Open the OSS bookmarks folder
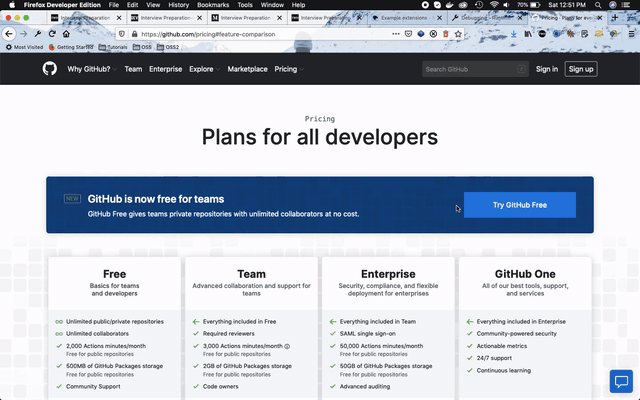Image resolution: width=640 pixels, height=400 pixels. coord(142,47)
